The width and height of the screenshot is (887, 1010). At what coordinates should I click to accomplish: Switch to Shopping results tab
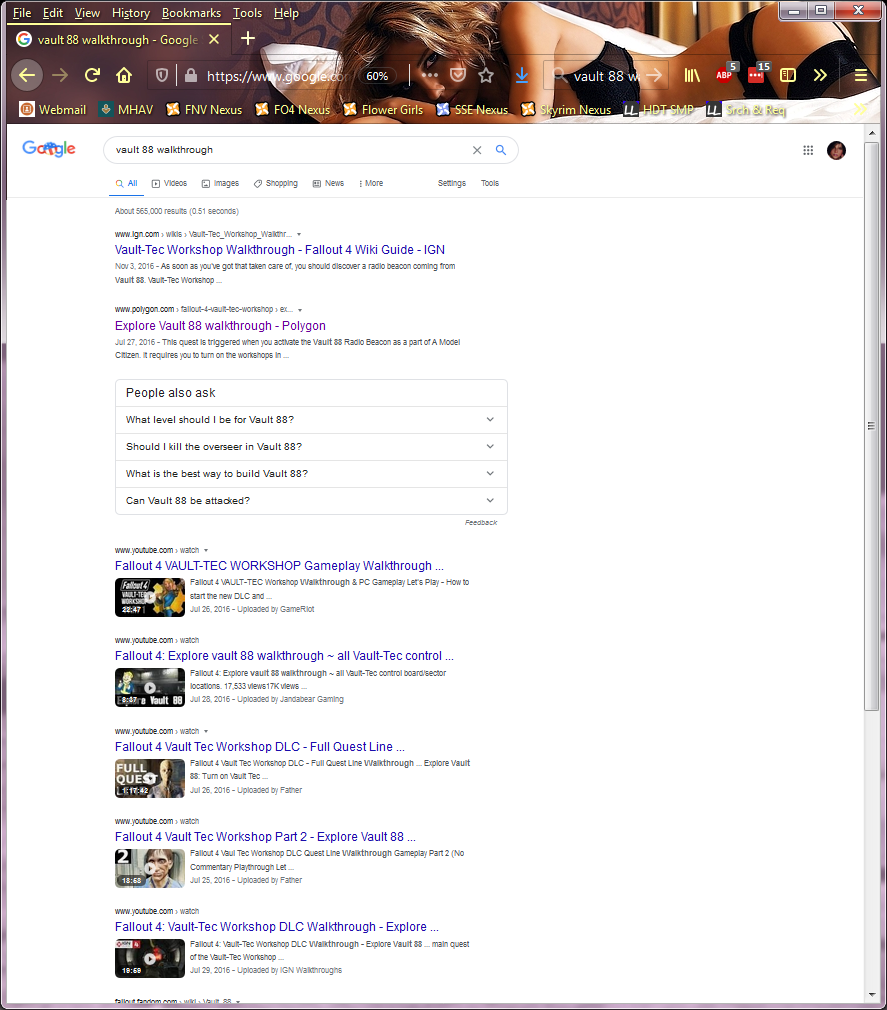[x=276, y=184]
